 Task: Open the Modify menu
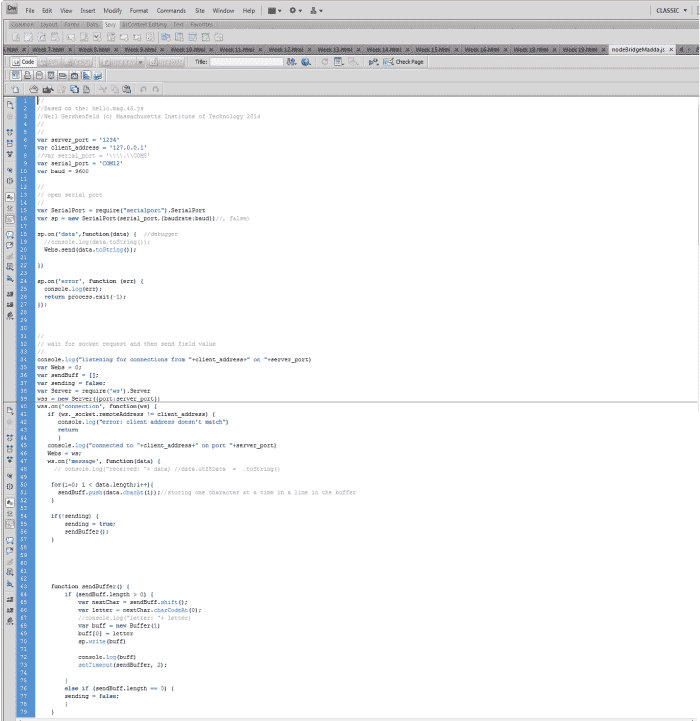click(x=112, y=11)
